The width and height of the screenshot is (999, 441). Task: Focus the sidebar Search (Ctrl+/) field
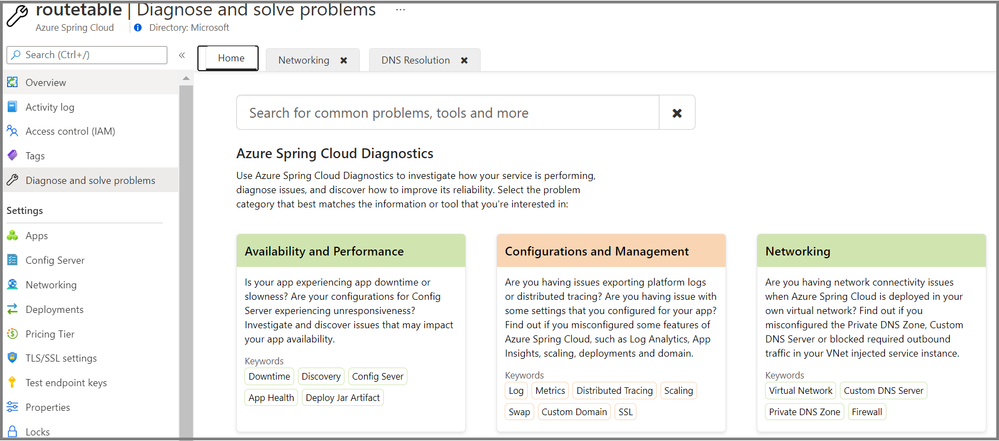pos(87,55)
